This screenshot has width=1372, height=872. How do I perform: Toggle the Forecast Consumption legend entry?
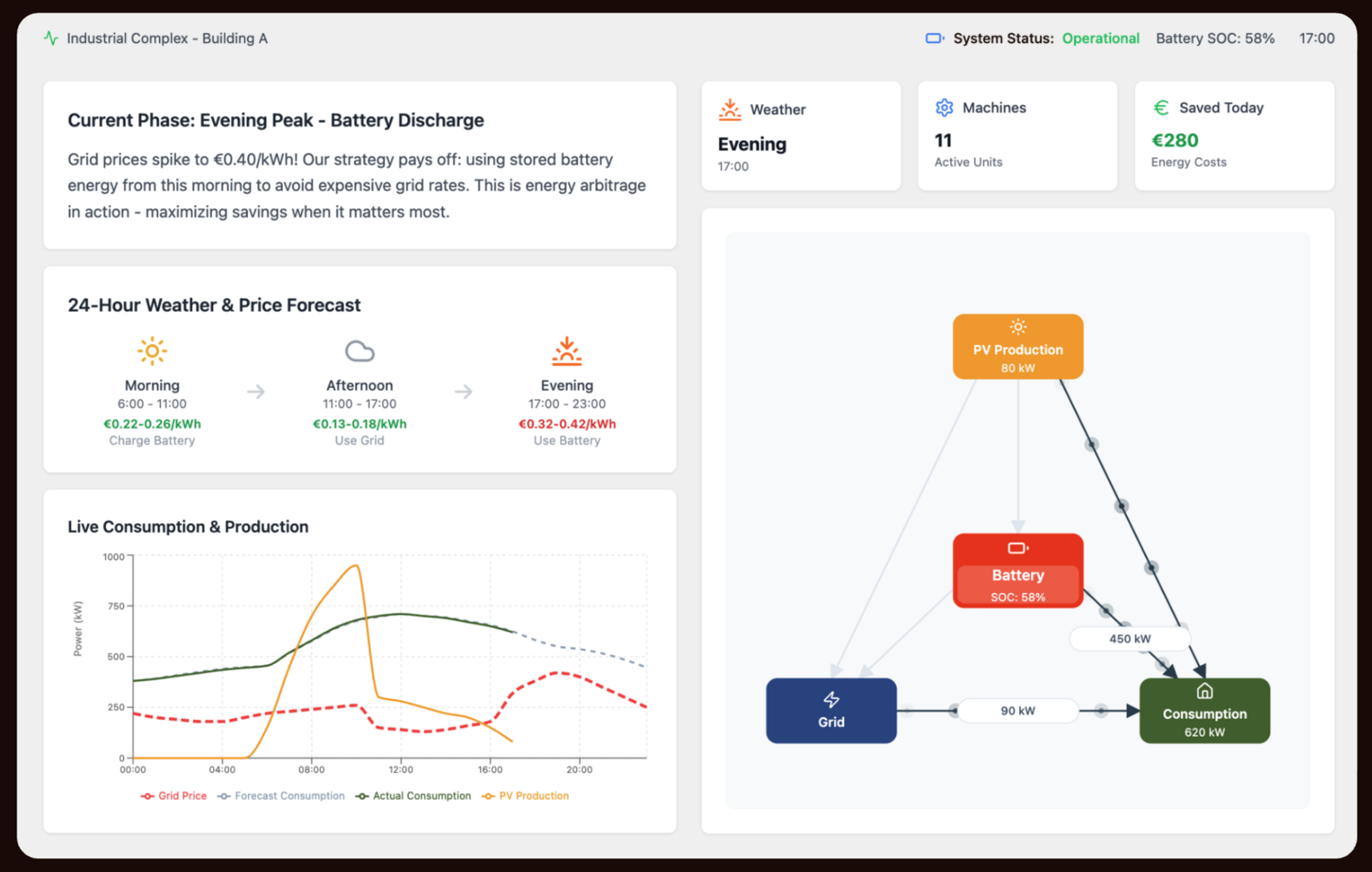[281, 796]
